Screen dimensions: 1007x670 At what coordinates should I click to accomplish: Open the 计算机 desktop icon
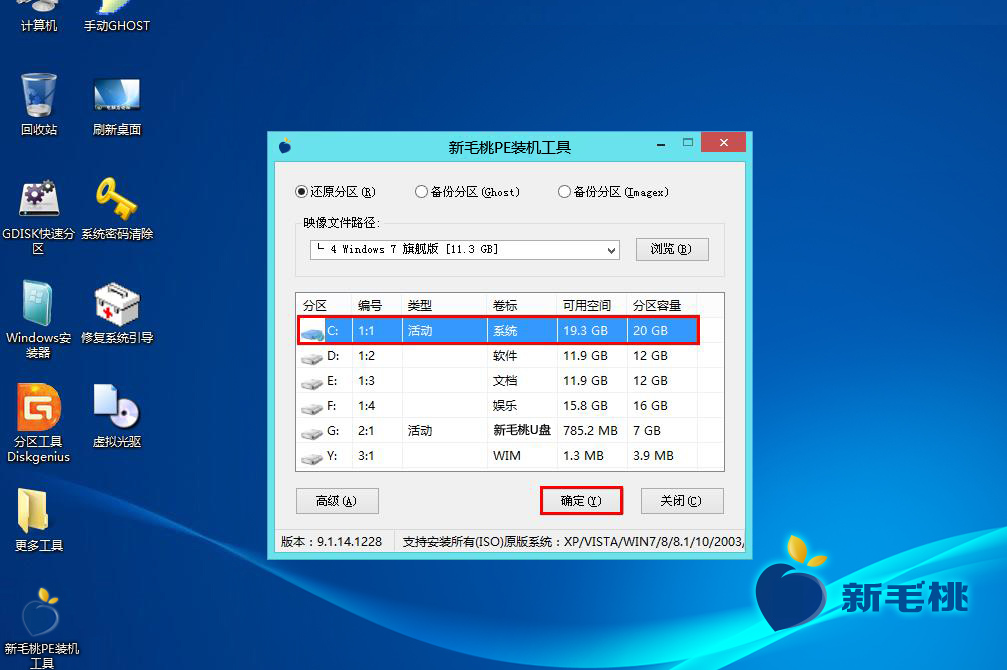click(x=39, y=15)
